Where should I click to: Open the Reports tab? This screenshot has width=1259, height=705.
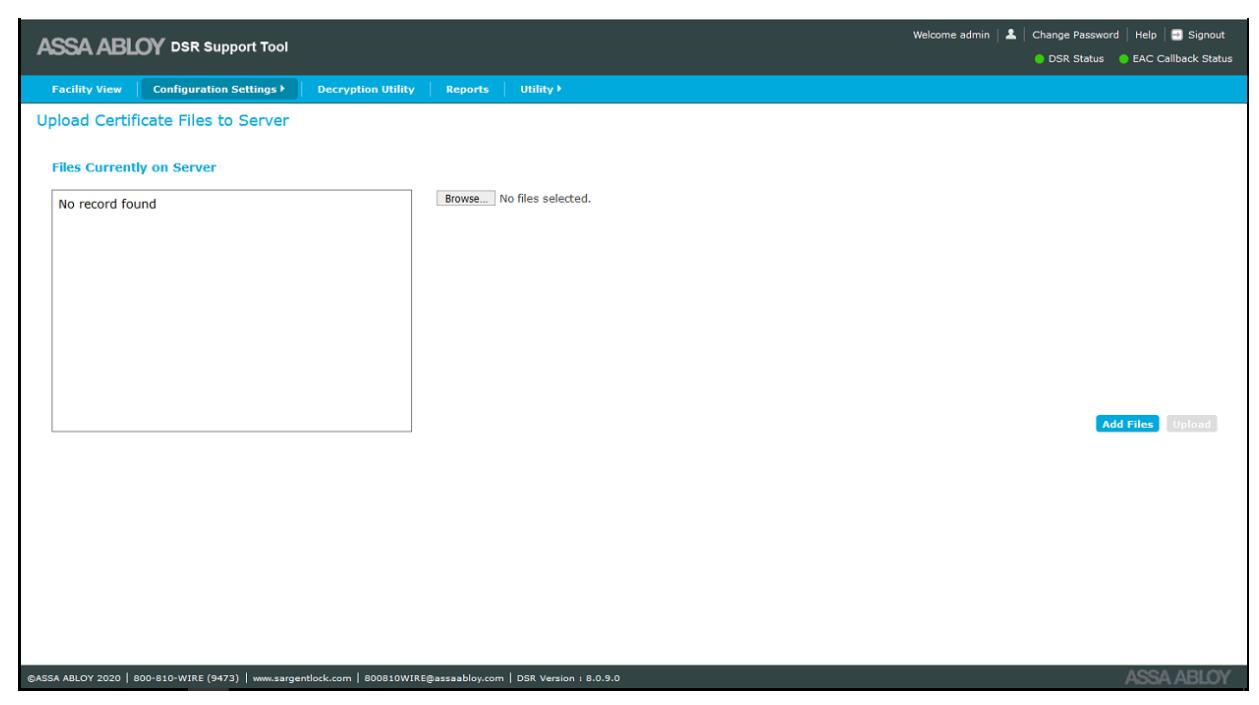point(467,89)
